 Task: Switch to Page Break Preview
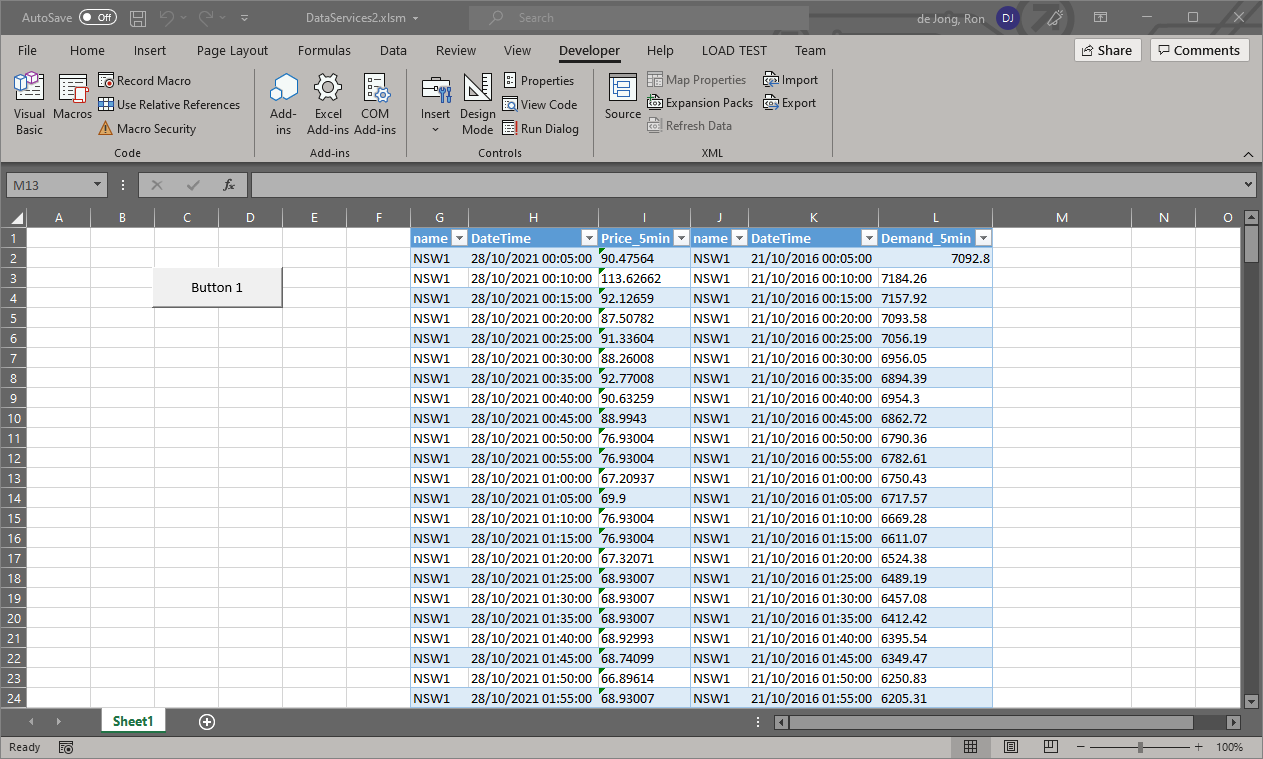click(1051, 747)
